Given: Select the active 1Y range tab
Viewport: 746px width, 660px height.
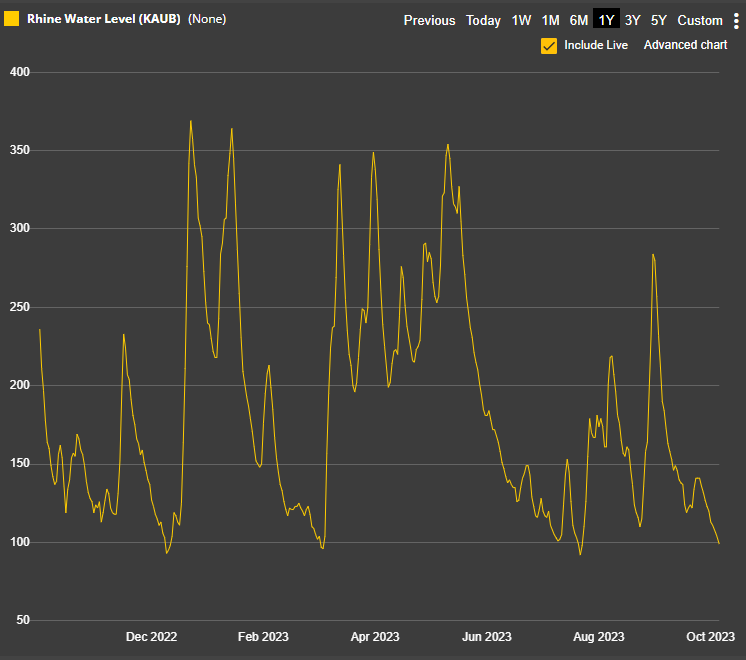Looking at the screenshot, I should point(606,20).
